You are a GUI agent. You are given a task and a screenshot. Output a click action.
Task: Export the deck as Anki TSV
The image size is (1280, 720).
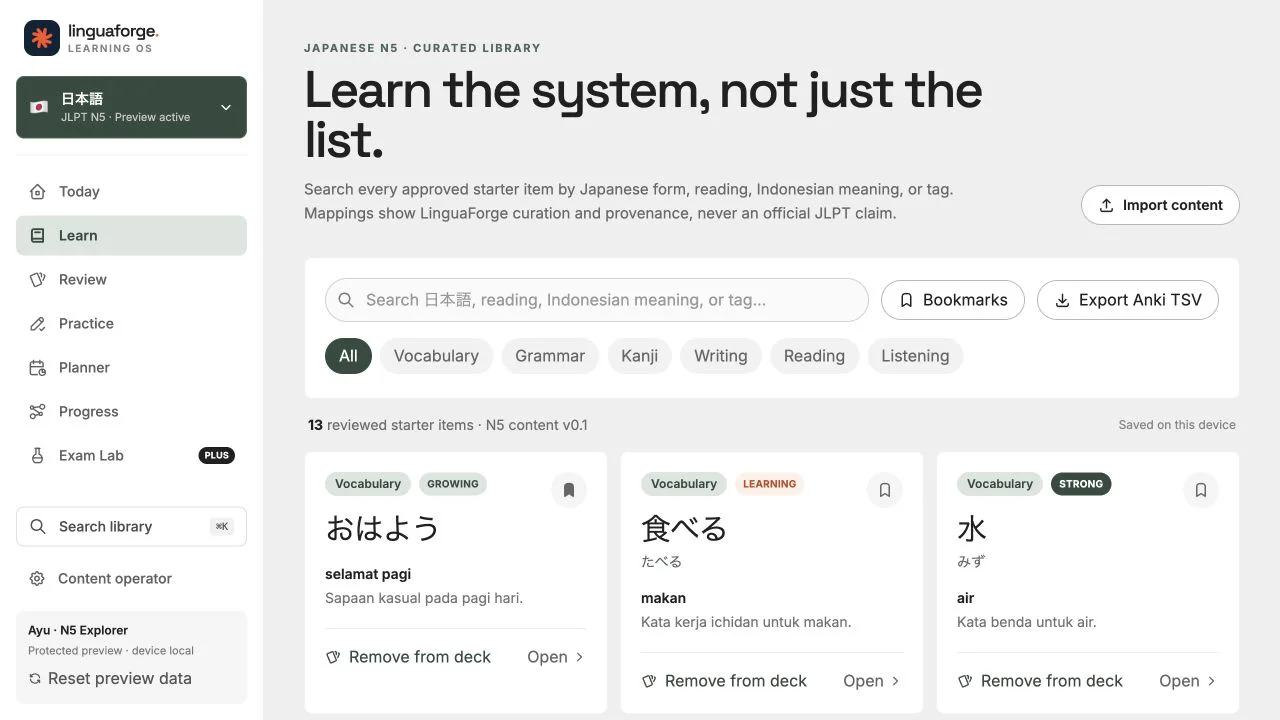point(1128,300)
